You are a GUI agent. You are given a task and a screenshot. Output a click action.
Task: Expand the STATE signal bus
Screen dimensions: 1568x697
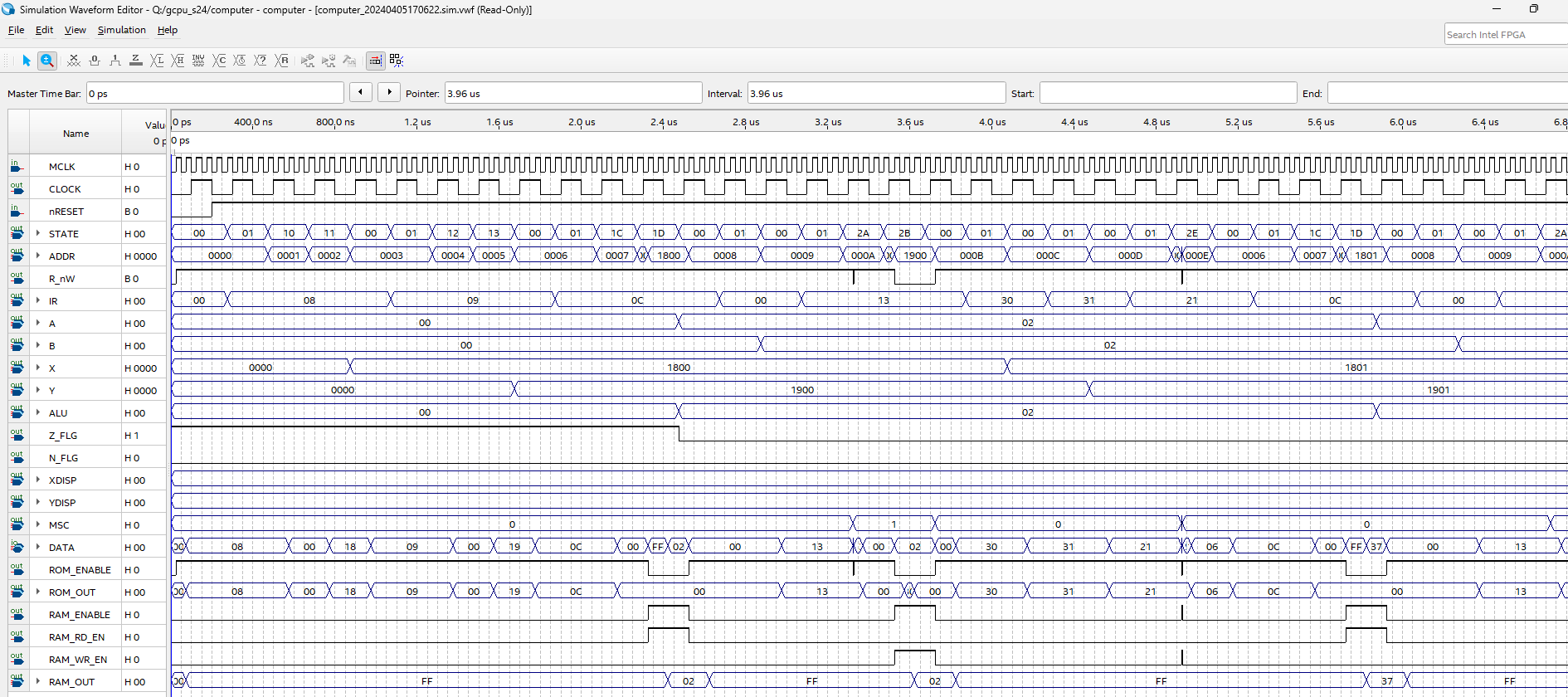38,233
